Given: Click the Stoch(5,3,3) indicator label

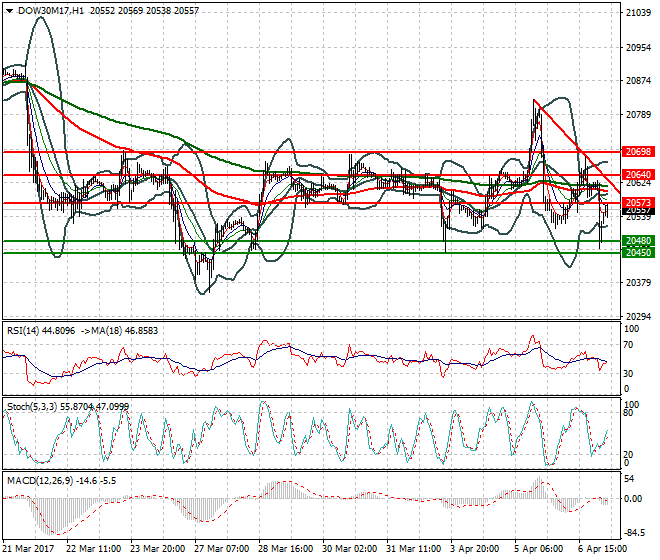Looking at the screenshot, I should (x=32, y=406).
